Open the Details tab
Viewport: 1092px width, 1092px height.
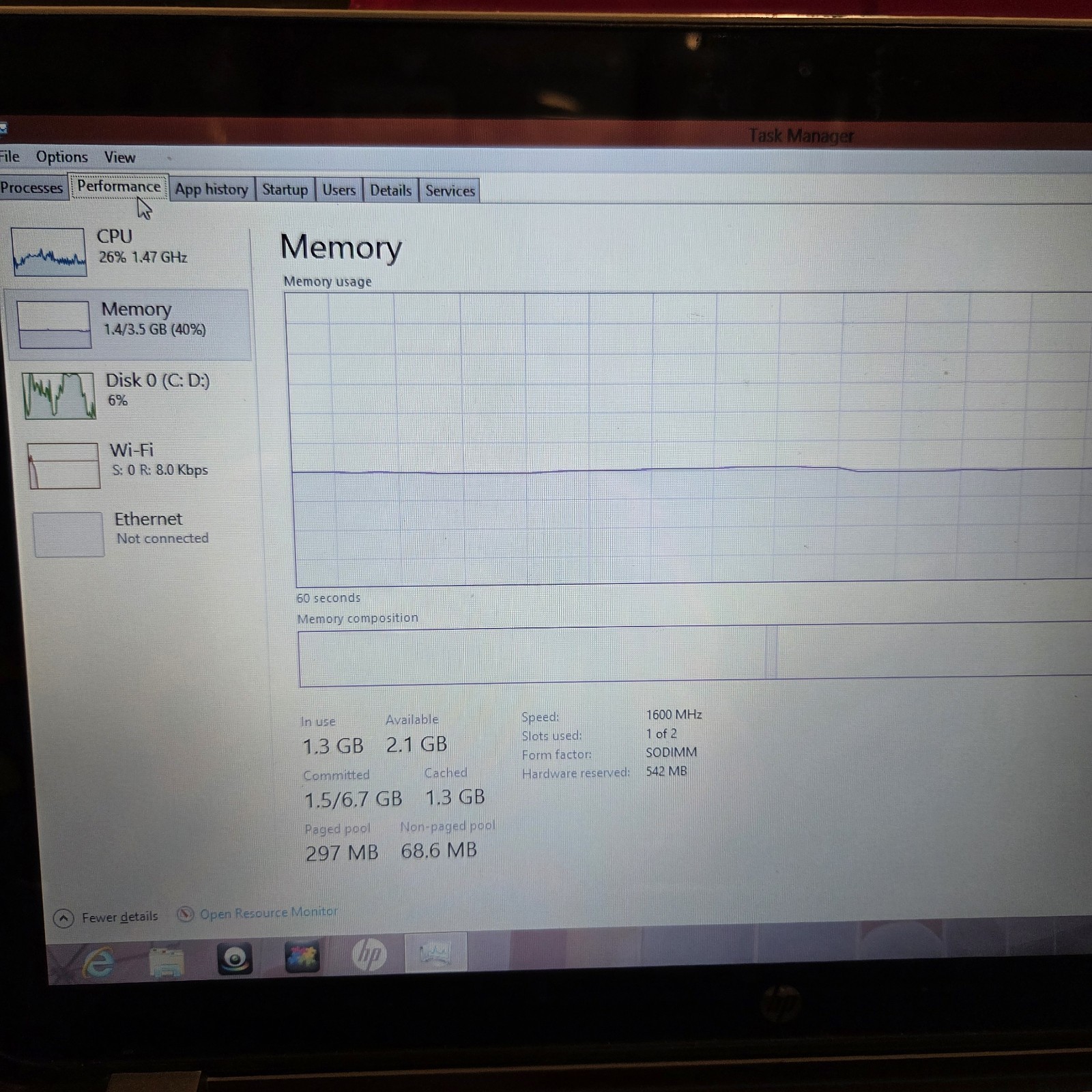pos(390,191)
